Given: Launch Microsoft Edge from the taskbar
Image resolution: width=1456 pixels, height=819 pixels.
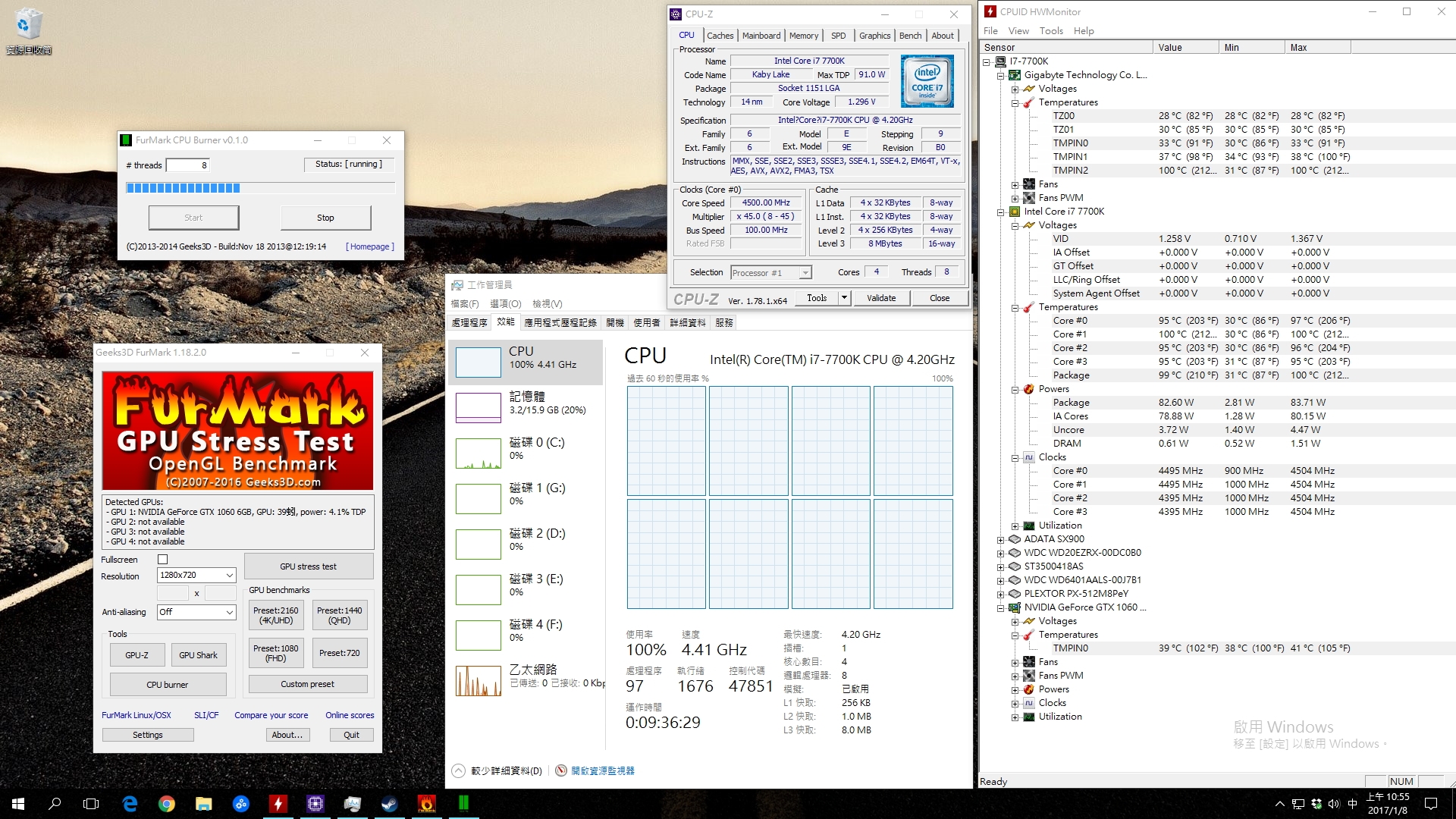Looking at the screenshot, I should pyautogui.click(x=130, y=804).
